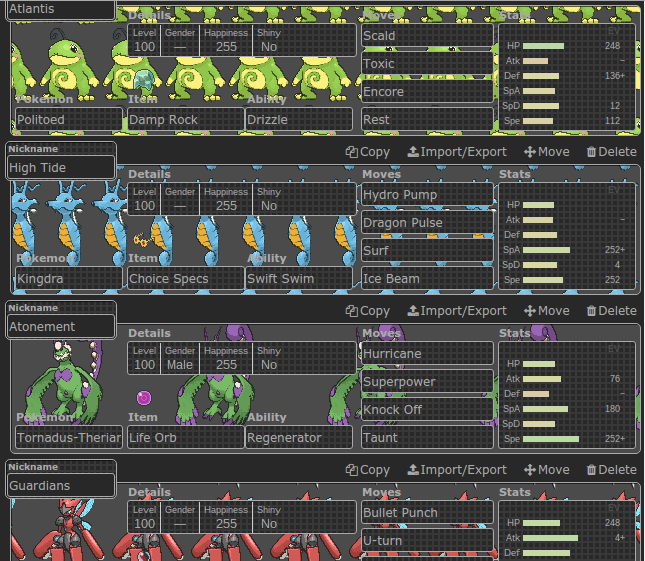Change the Life Orb item field

tap(186, 437)
